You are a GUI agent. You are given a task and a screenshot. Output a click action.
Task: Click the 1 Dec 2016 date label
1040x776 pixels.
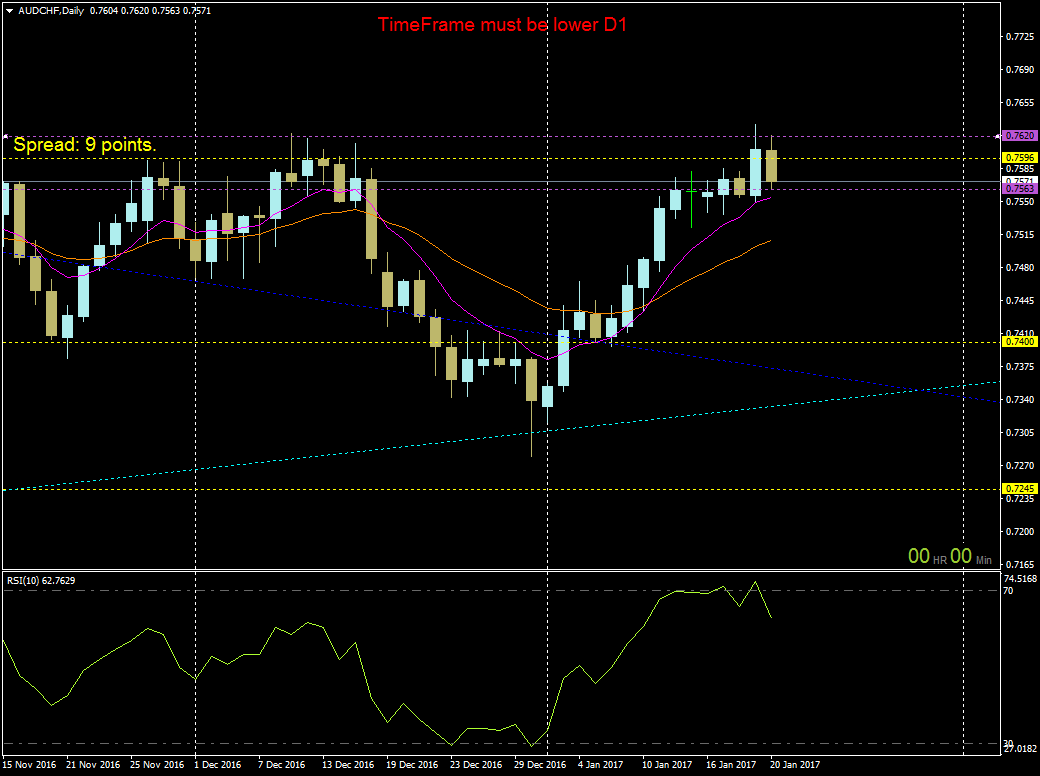(218, 765)
